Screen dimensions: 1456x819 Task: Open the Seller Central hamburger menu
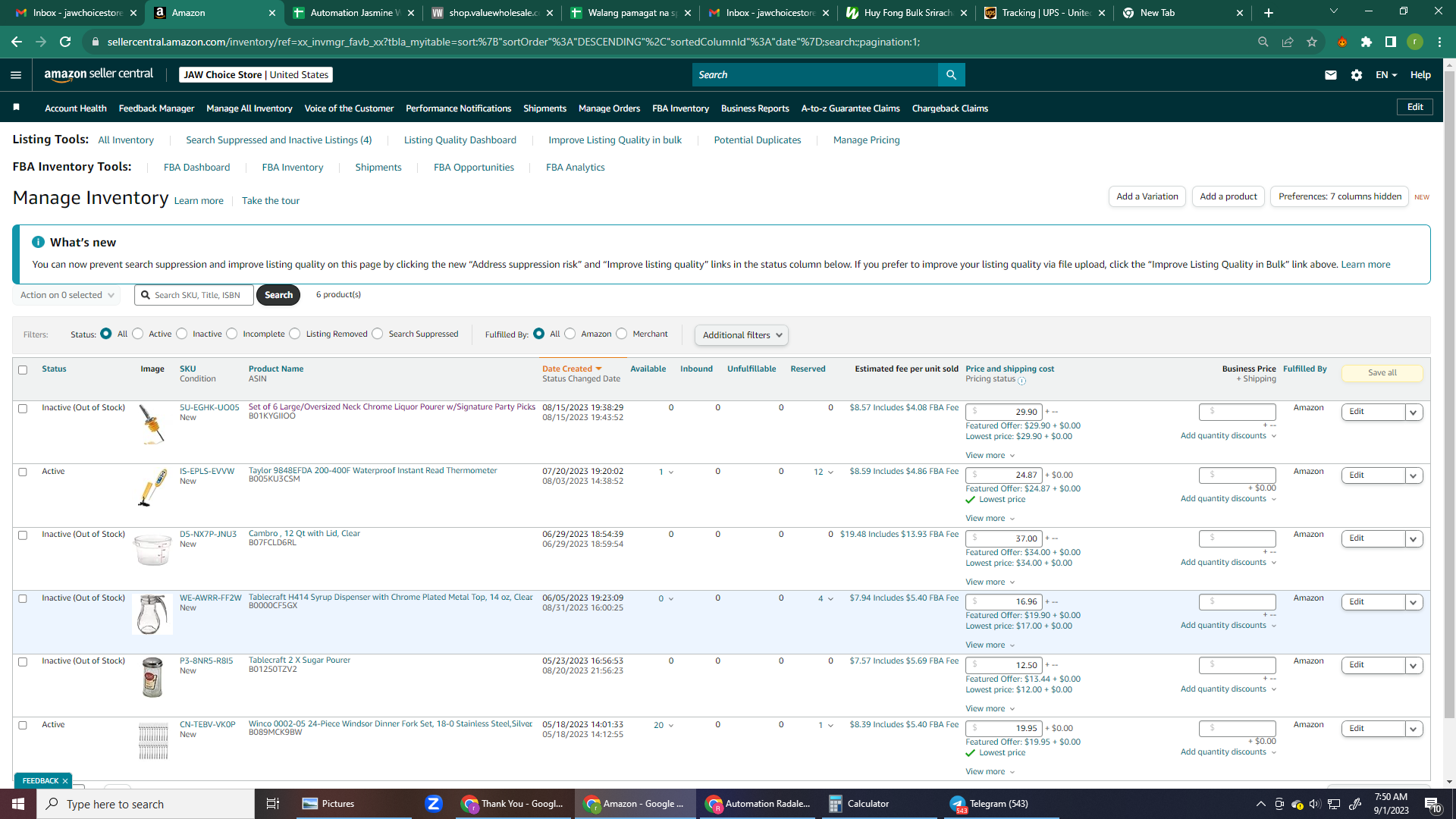click(x=16, y=74)
